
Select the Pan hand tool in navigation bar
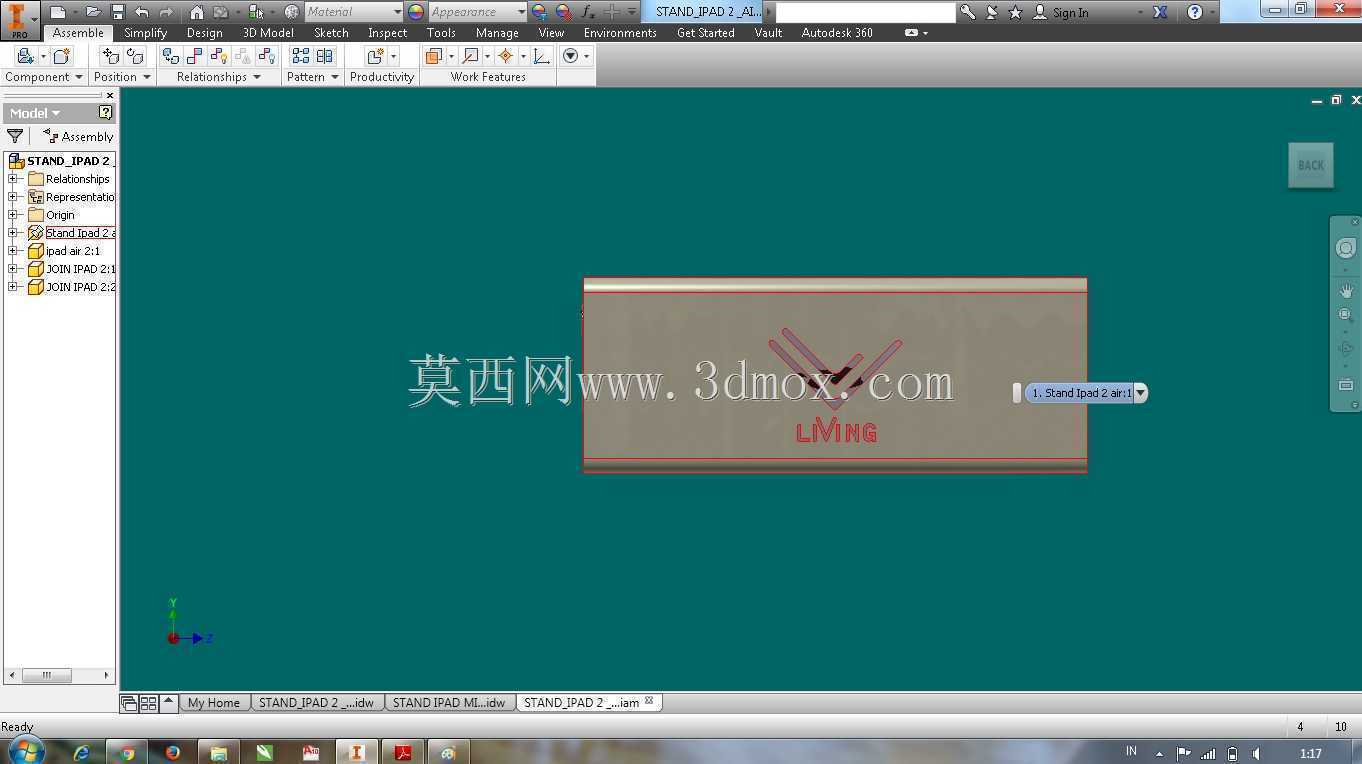pyautogui.click(x=1346, y=290)
